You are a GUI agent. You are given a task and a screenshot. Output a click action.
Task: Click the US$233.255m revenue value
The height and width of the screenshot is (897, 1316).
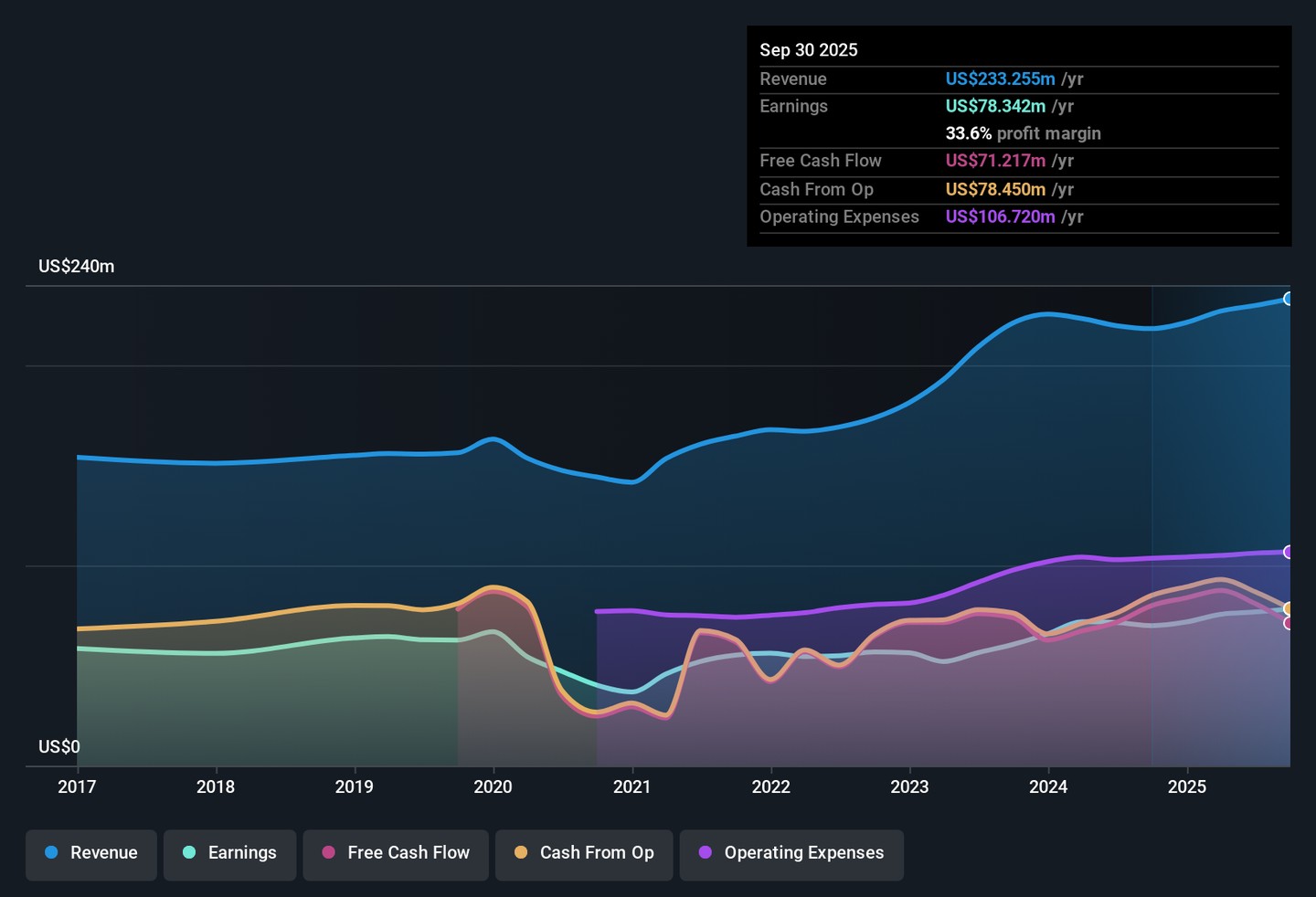tap(1000, 79)
